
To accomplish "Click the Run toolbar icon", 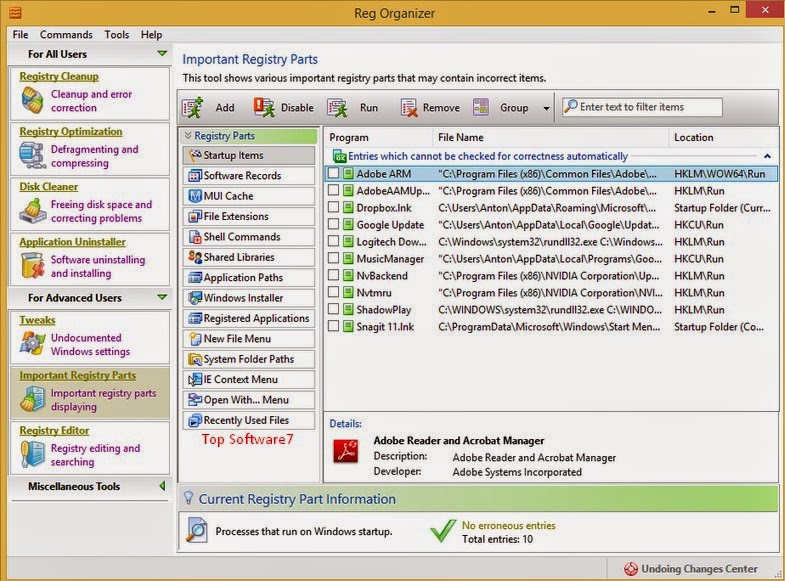I will 337,107.
